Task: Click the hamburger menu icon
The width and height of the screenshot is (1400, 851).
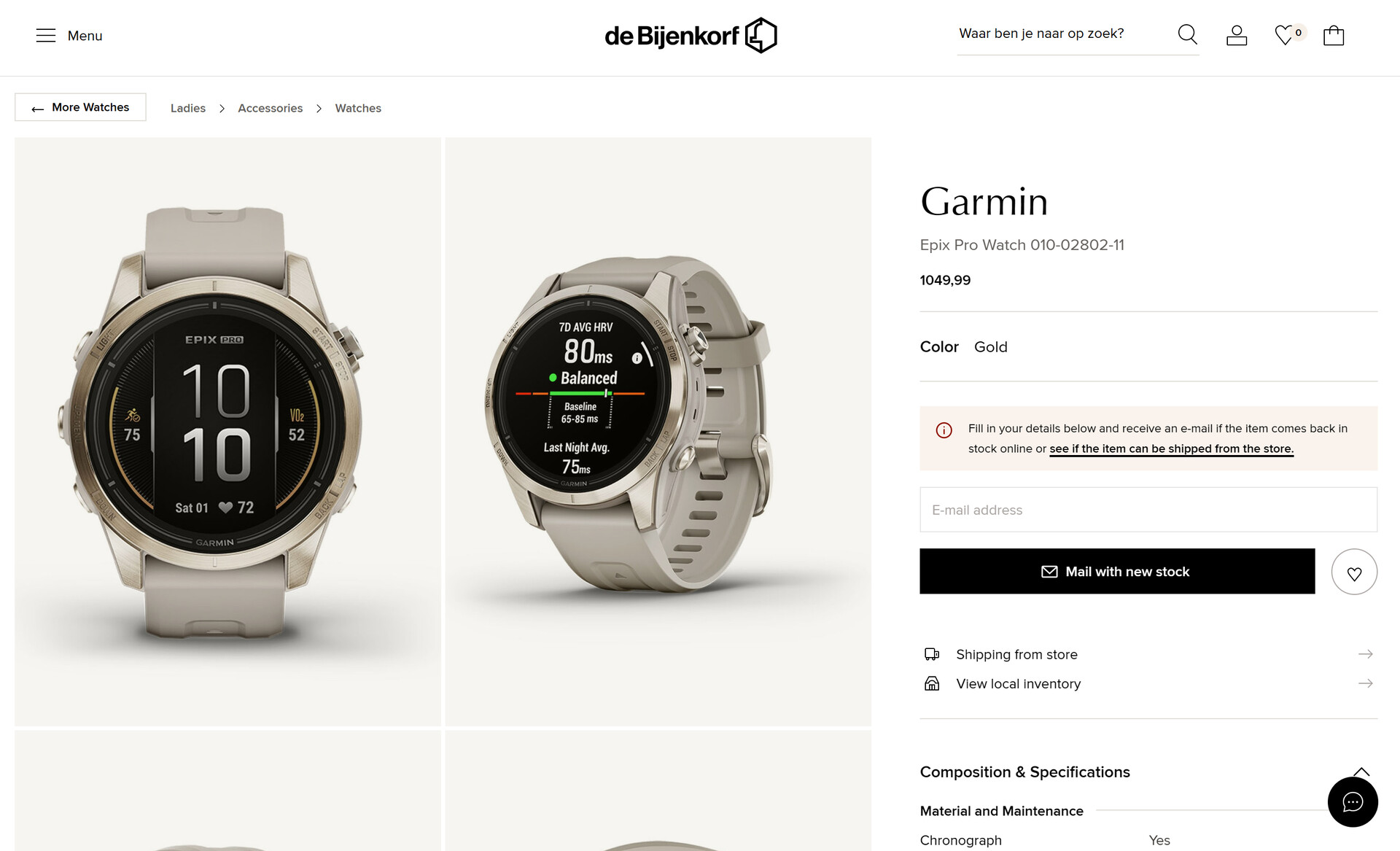Action: click(x=45, y=35)
